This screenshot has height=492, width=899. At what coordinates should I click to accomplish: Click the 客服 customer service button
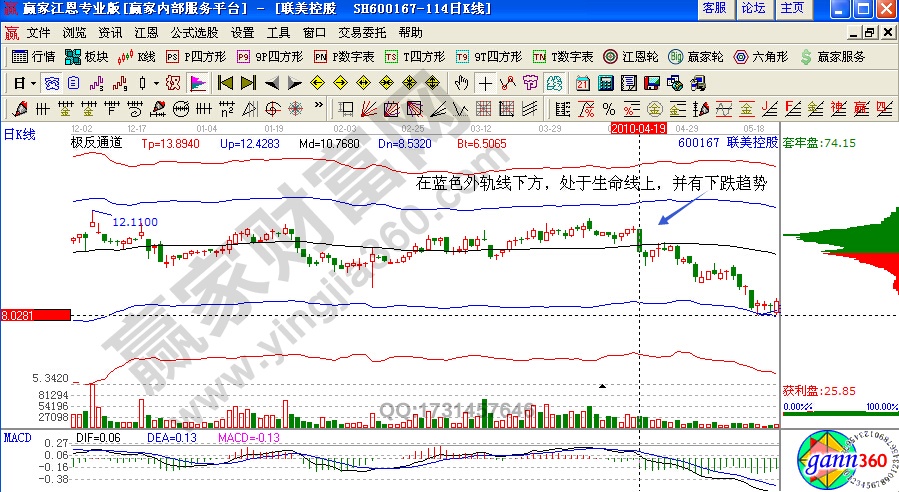tap(714, 9)
